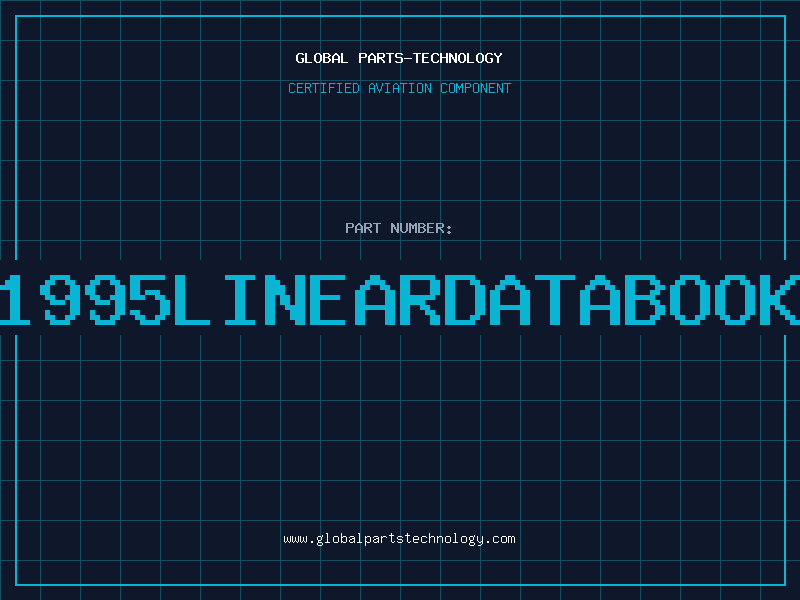
Task: Click the GLOBAL PARTS-TECHNOLOGY heading
Action: coord(399,58)
